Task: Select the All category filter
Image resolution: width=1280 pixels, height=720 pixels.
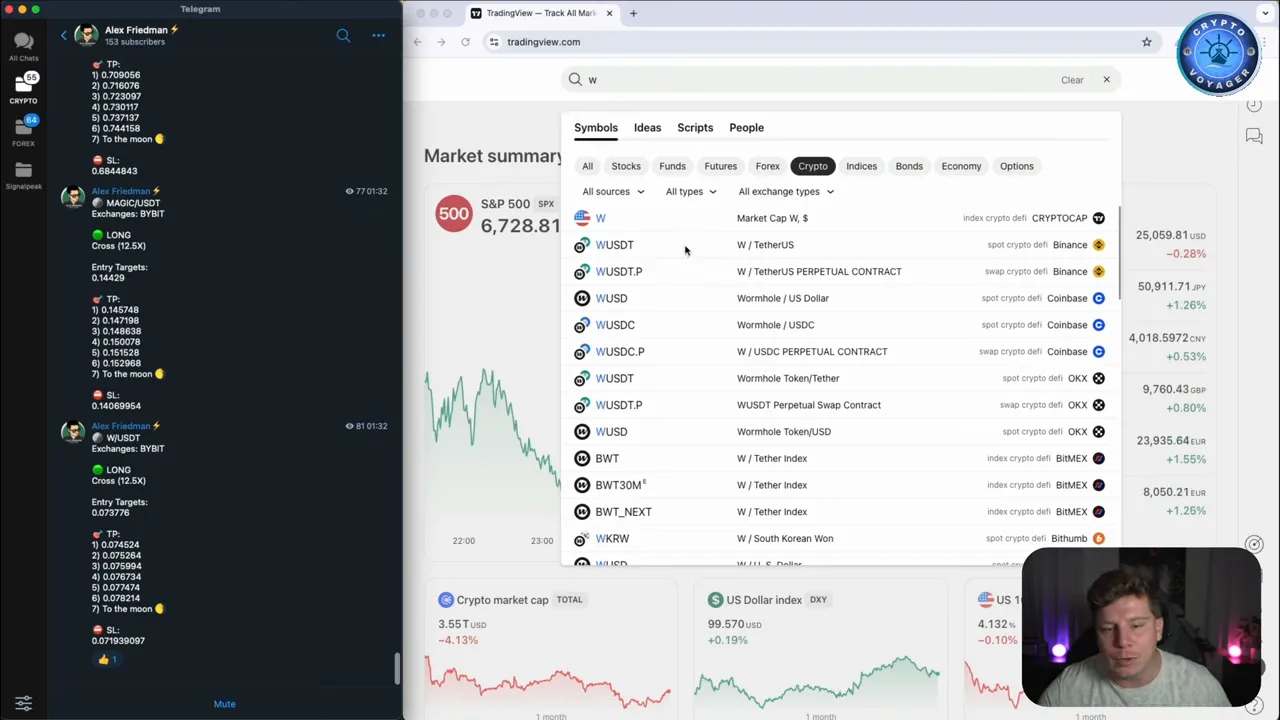Action: click(588, 166)
